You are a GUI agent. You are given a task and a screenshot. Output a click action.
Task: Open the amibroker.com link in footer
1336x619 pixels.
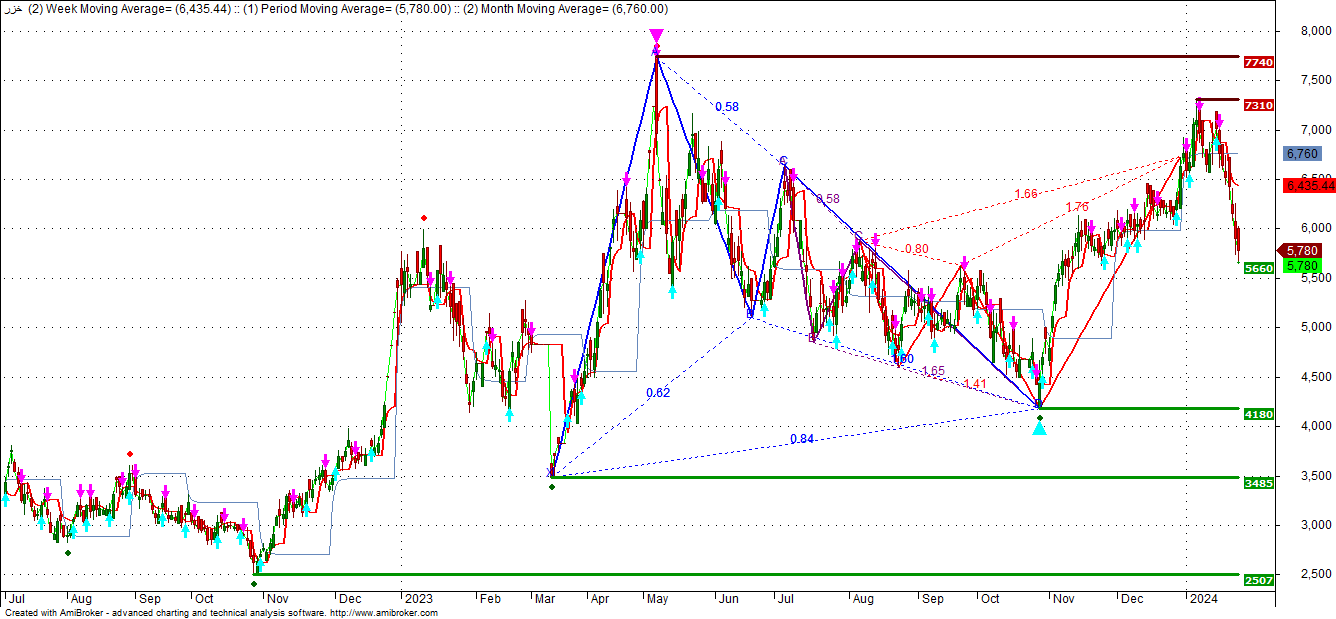click(x=383, y=613)
